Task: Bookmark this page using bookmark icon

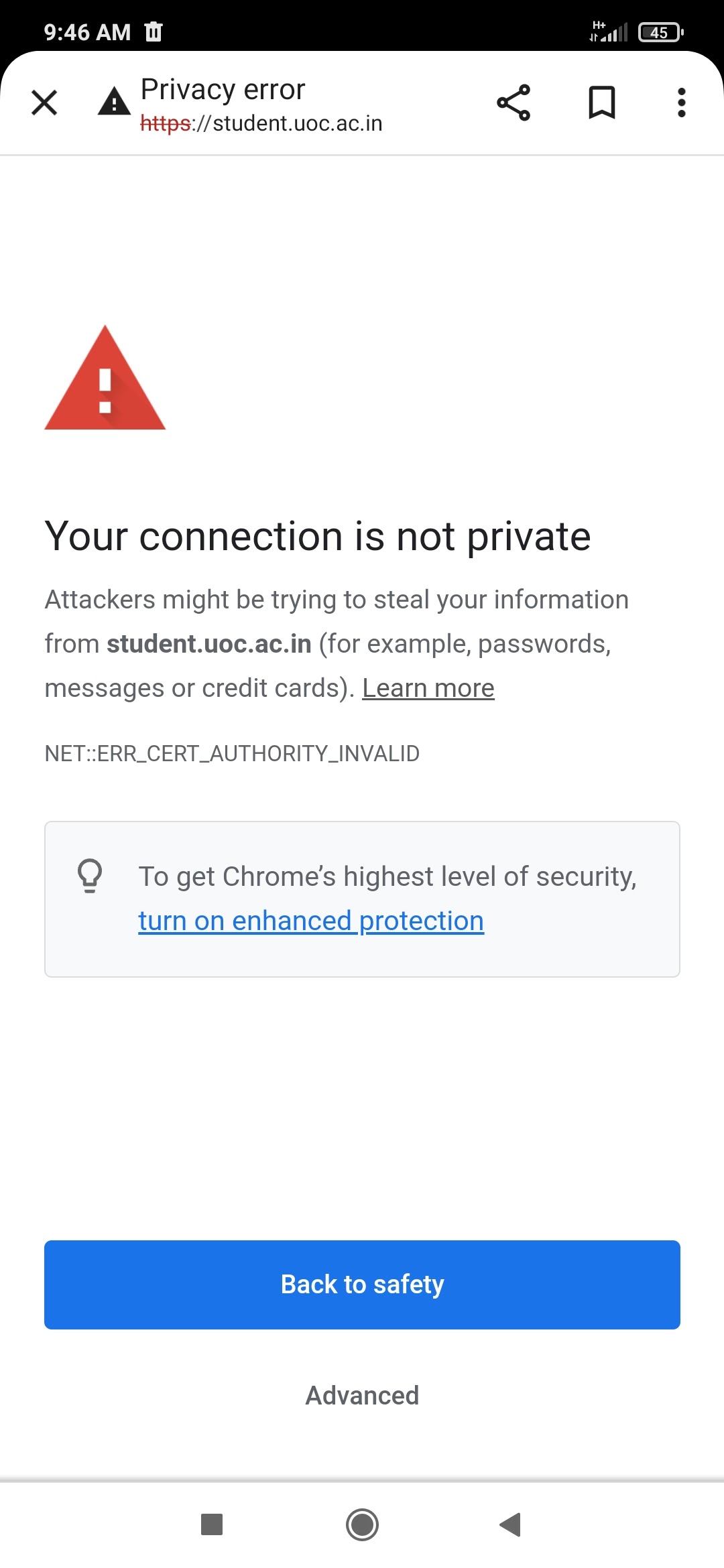Action: click(601, 103)
